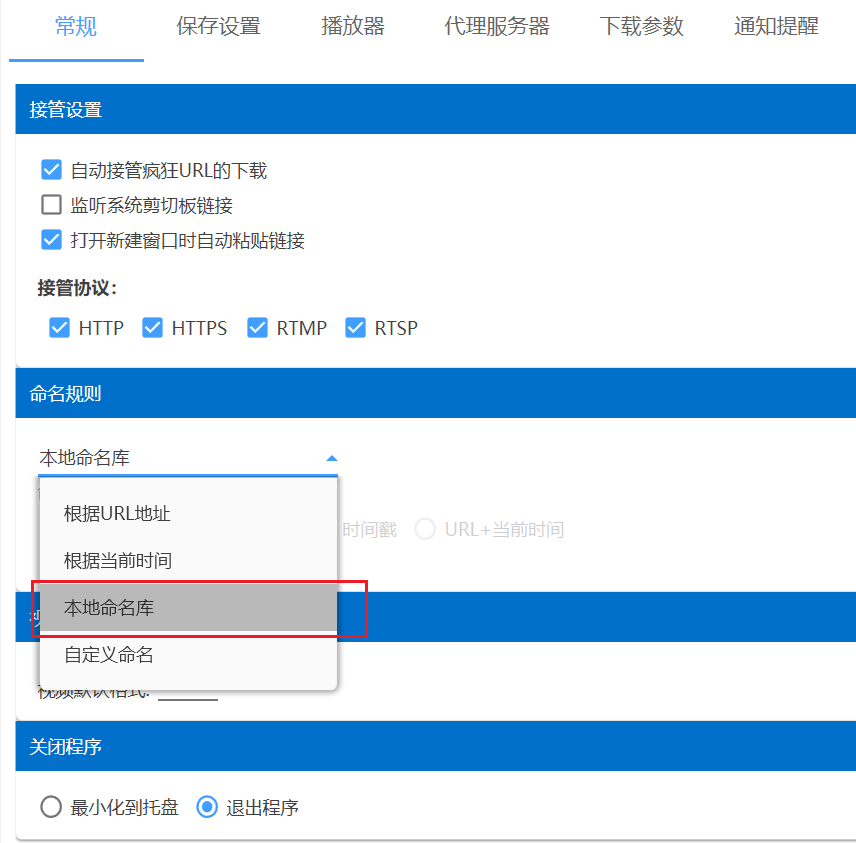
Task: Uncheck 自动接管疯狂URL的下载
Action: pyautogui.click(x=51, y=170)
